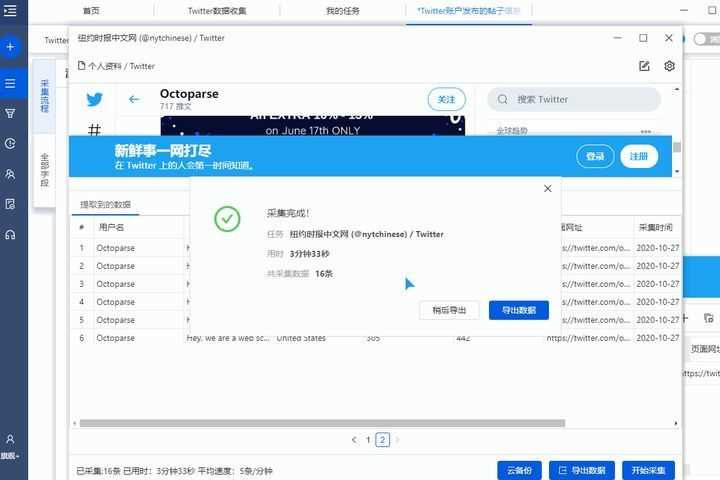720x480 pixels.
Task: Click the back arrow beside Octoparse
Action: (x=134, y=99)
